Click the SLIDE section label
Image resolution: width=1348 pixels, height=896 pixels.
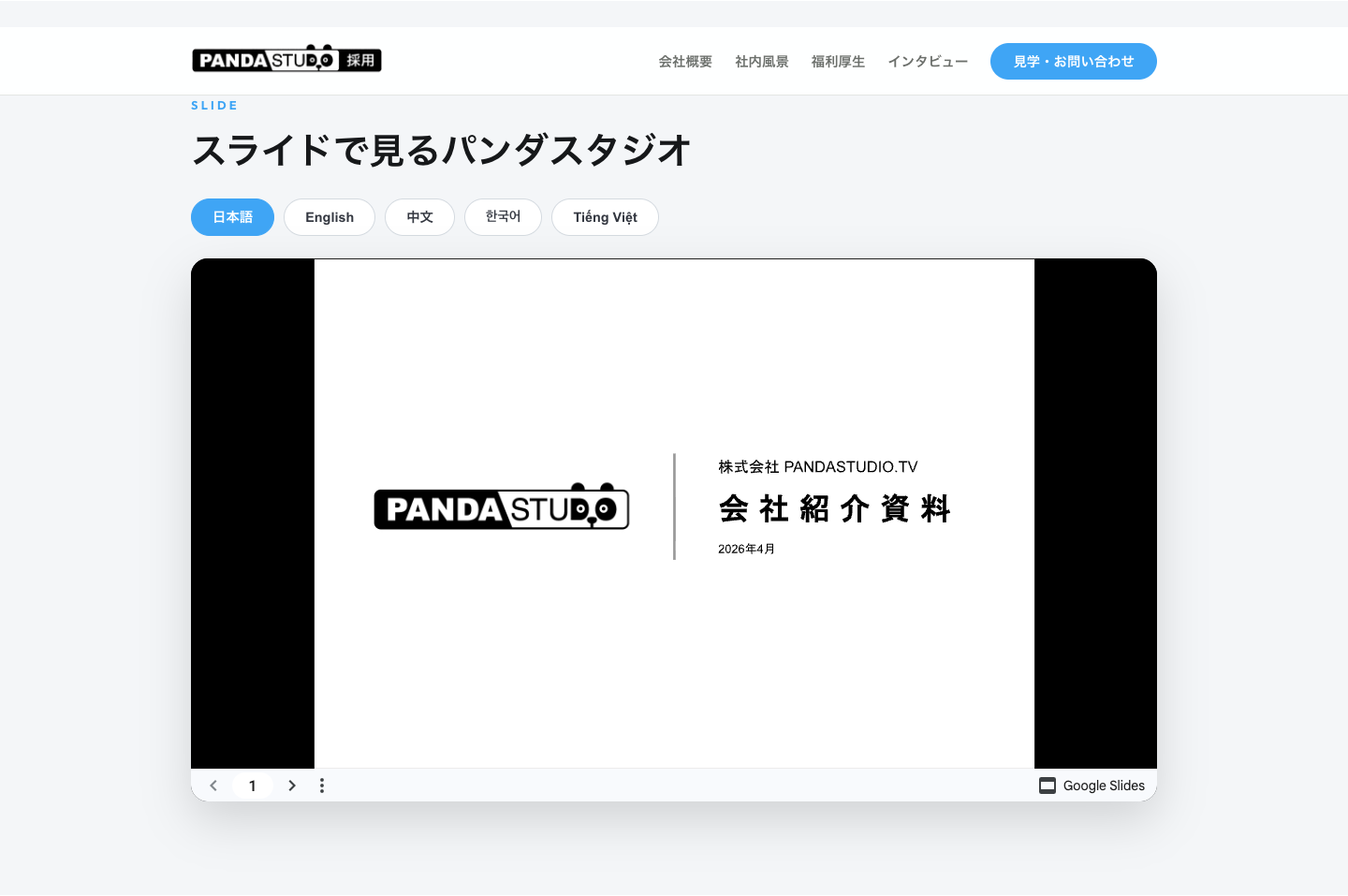[x=214, y=106]
